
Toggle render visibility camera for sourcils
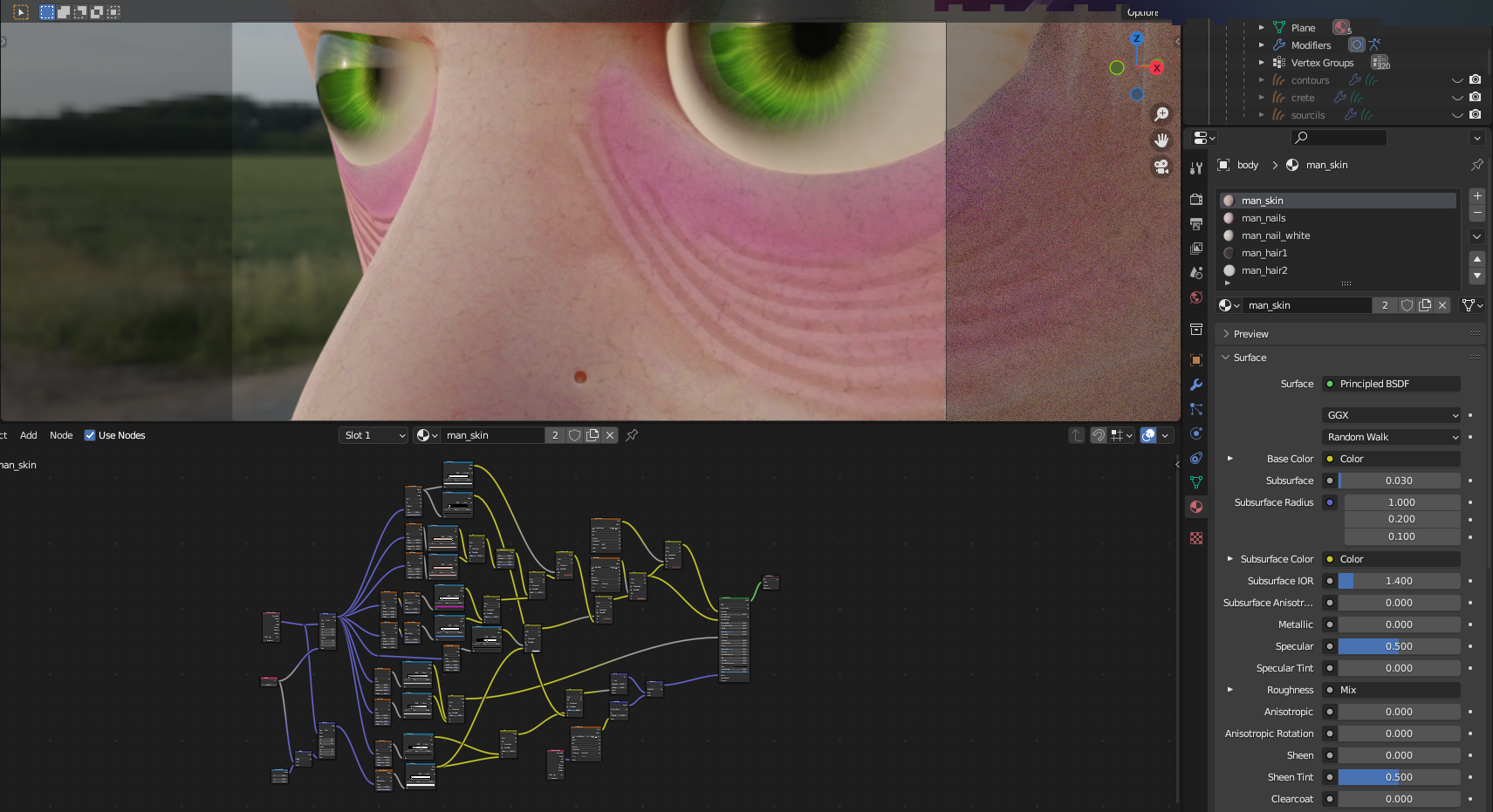[x=1475, y=114]
